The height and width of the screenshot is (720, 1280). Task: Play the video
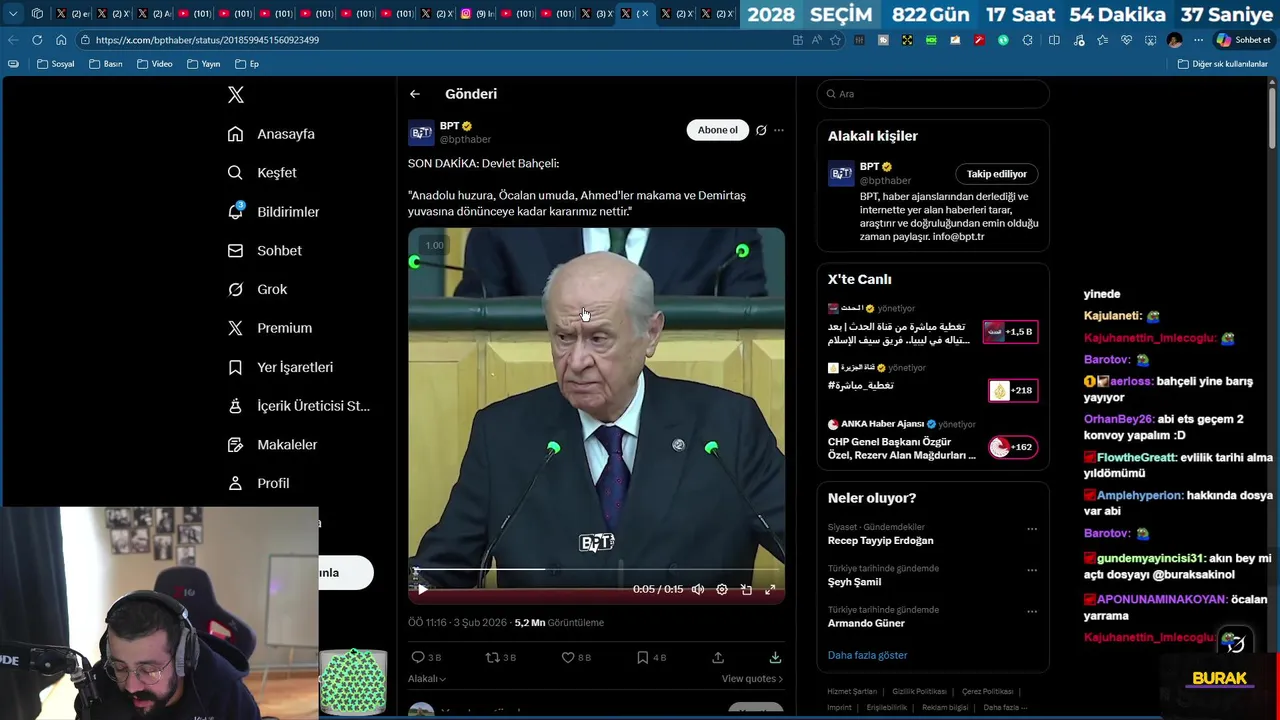422,589
